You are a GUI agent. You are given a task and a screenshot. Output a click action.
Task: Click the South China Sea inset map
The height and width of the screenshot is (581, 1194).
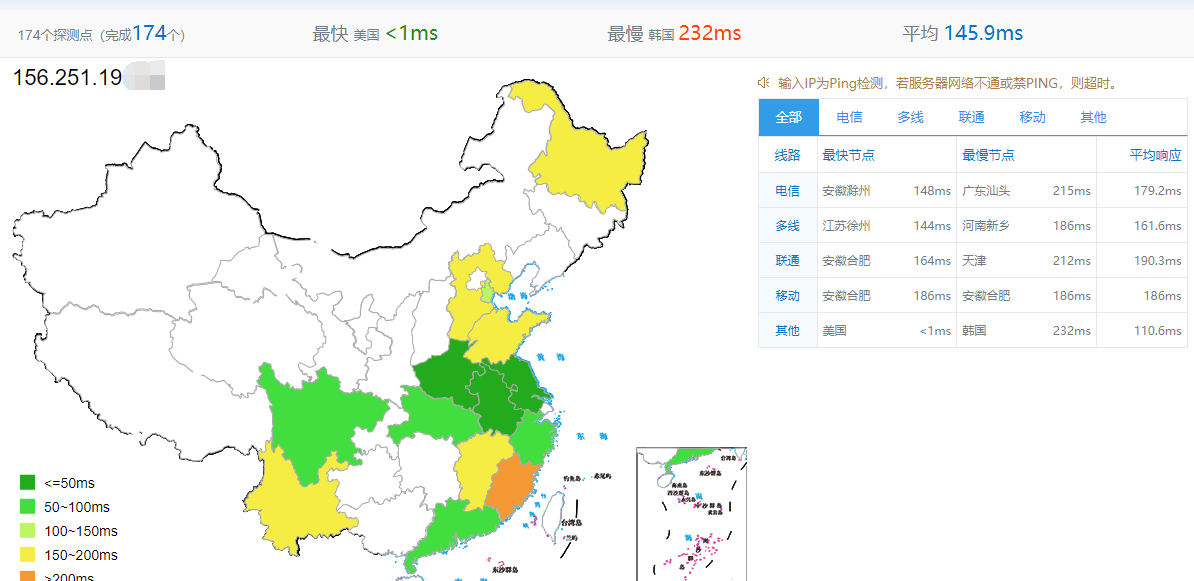click(x=691, y=514)
